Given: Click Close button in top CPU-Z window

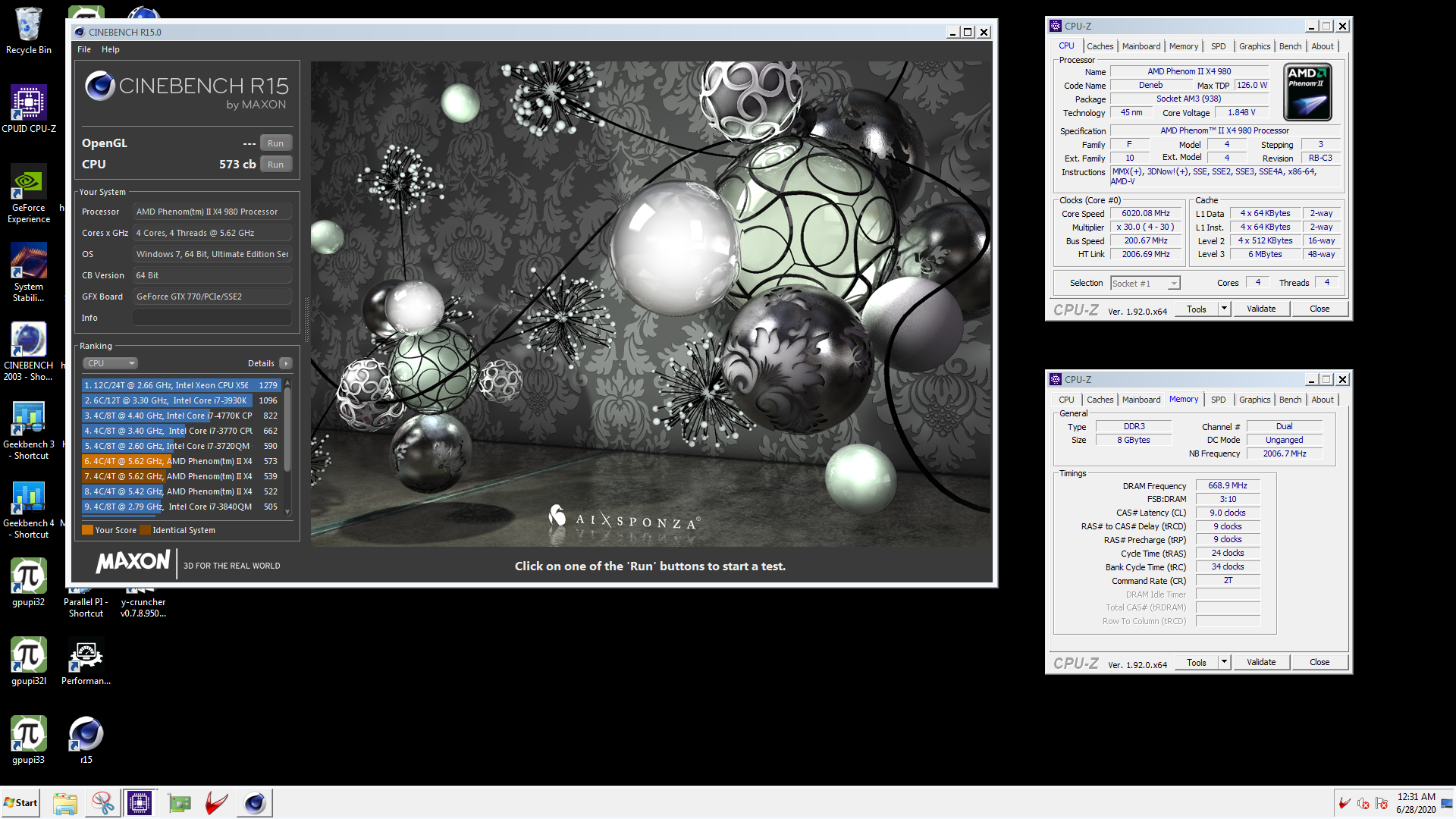Looking at the screenshot, I should pos(1319,309).
